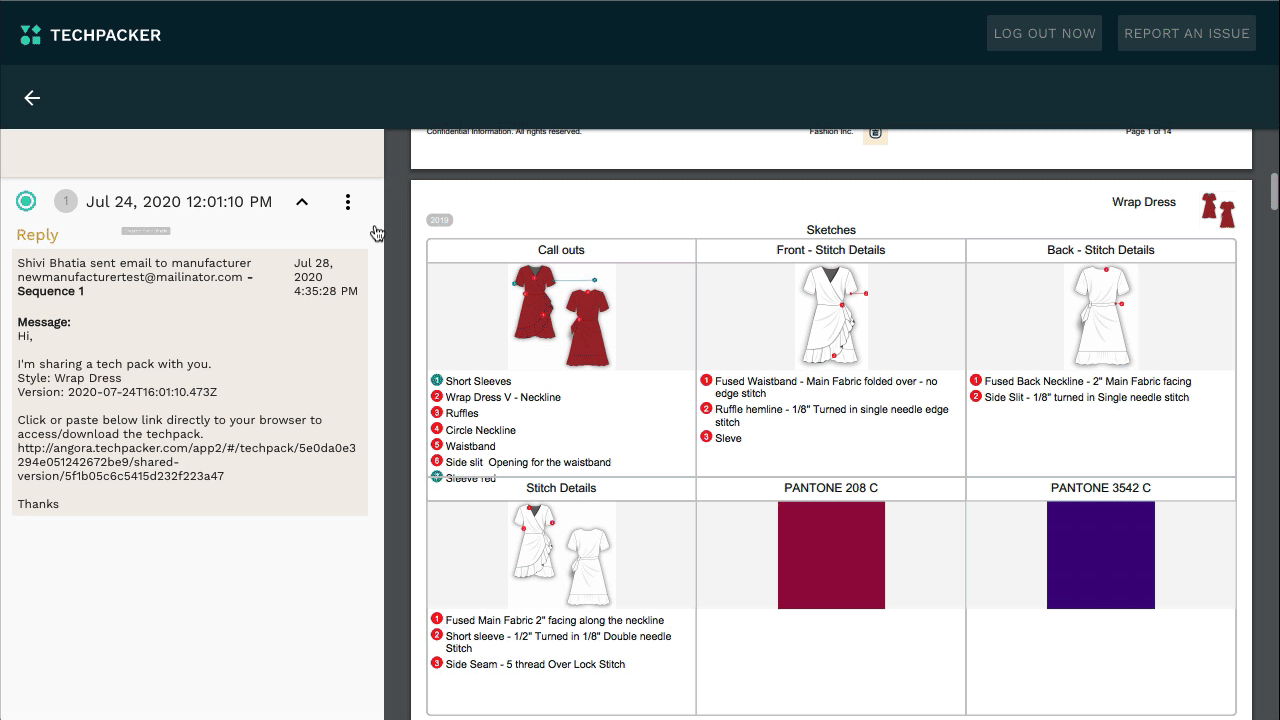The image size is (1280, 720).
Task: Click callout marker 5 Waistband
Action: [x=437, y=445]
